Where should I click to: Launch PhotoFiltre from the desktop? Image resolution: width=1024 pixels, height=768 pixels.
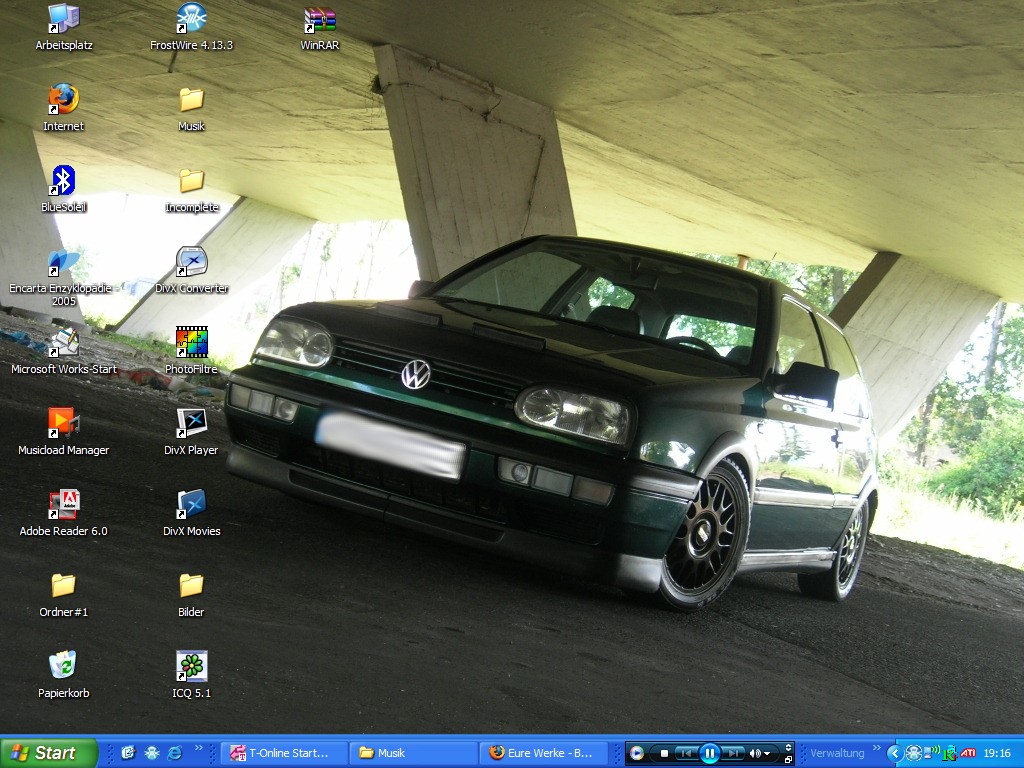pyautogui.click(x=191, y=351)
